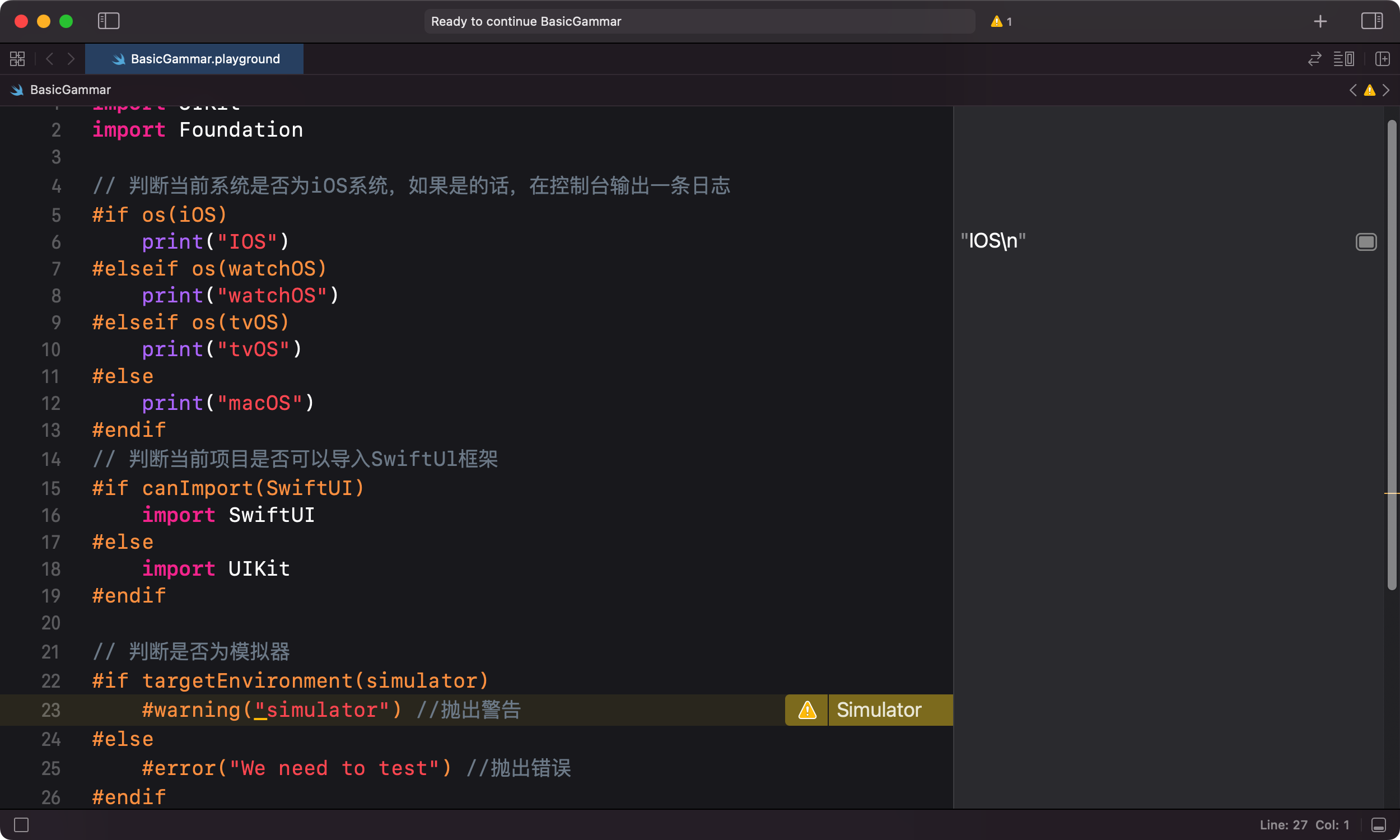Go back with the left navigation arrow
The width and height of the screenshot is (1400, 840).
click(50, 59)
